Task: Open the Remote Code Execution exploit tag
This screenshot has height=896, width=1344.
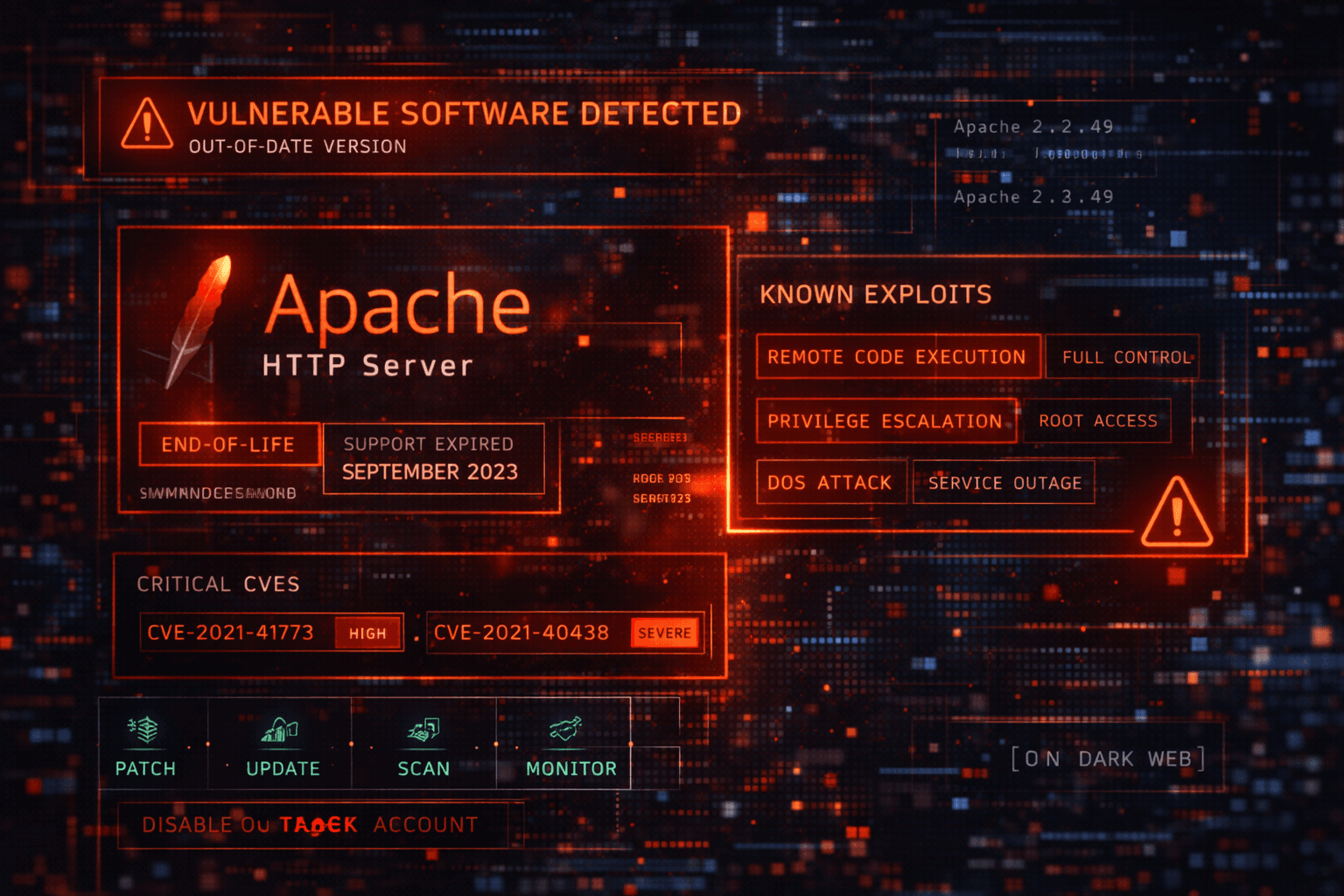Action: tap(898, 356)
